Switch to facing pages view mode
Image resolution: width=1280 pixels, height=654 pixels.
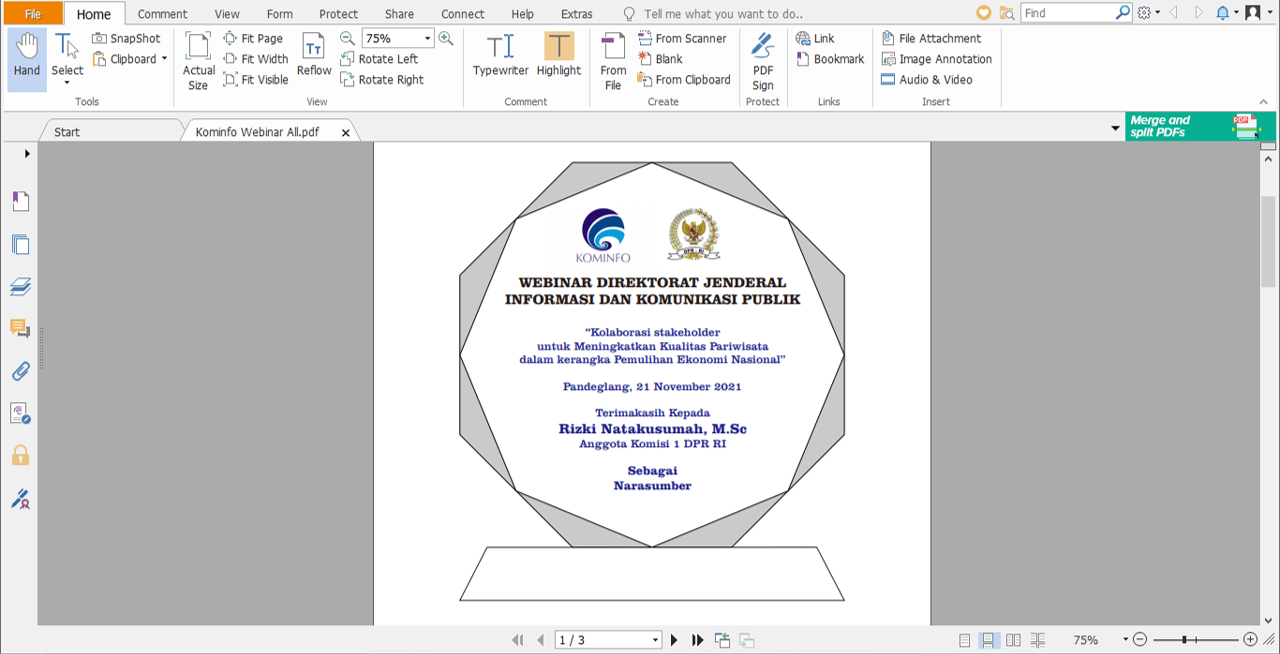click(1013, 640)
